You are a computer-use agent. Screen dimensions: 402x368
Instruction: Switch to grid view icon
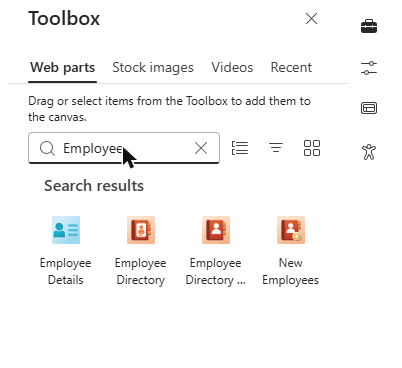312,148
